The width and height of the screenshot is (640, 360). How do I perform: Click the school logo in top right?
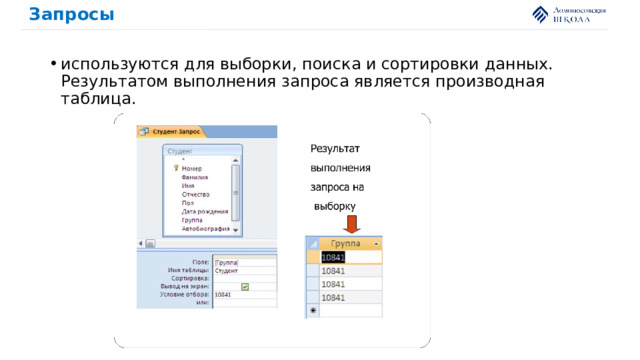(569, 15)
